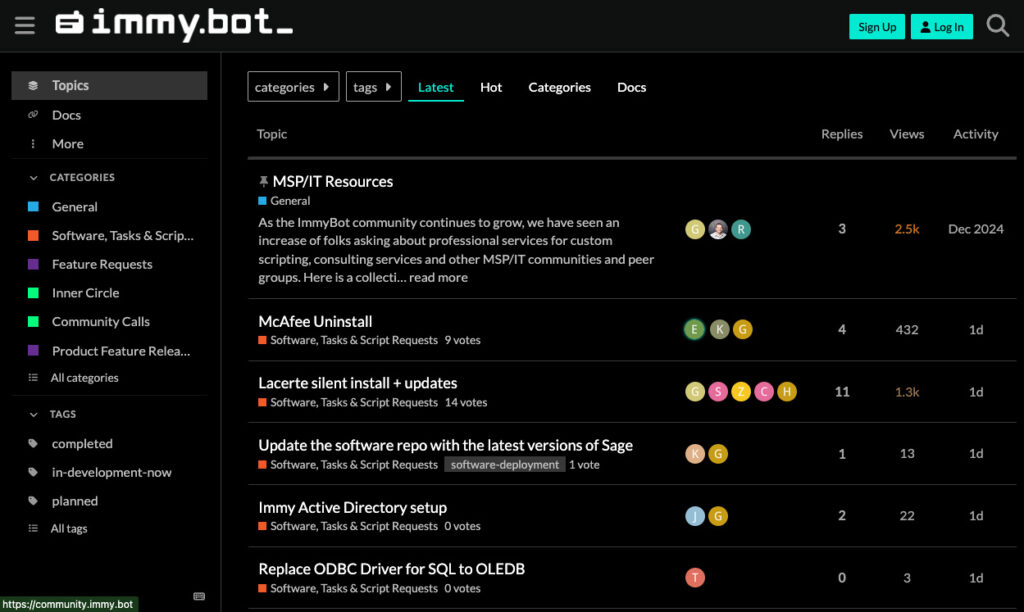Click the search magnifier icon

tap(997, 26)
